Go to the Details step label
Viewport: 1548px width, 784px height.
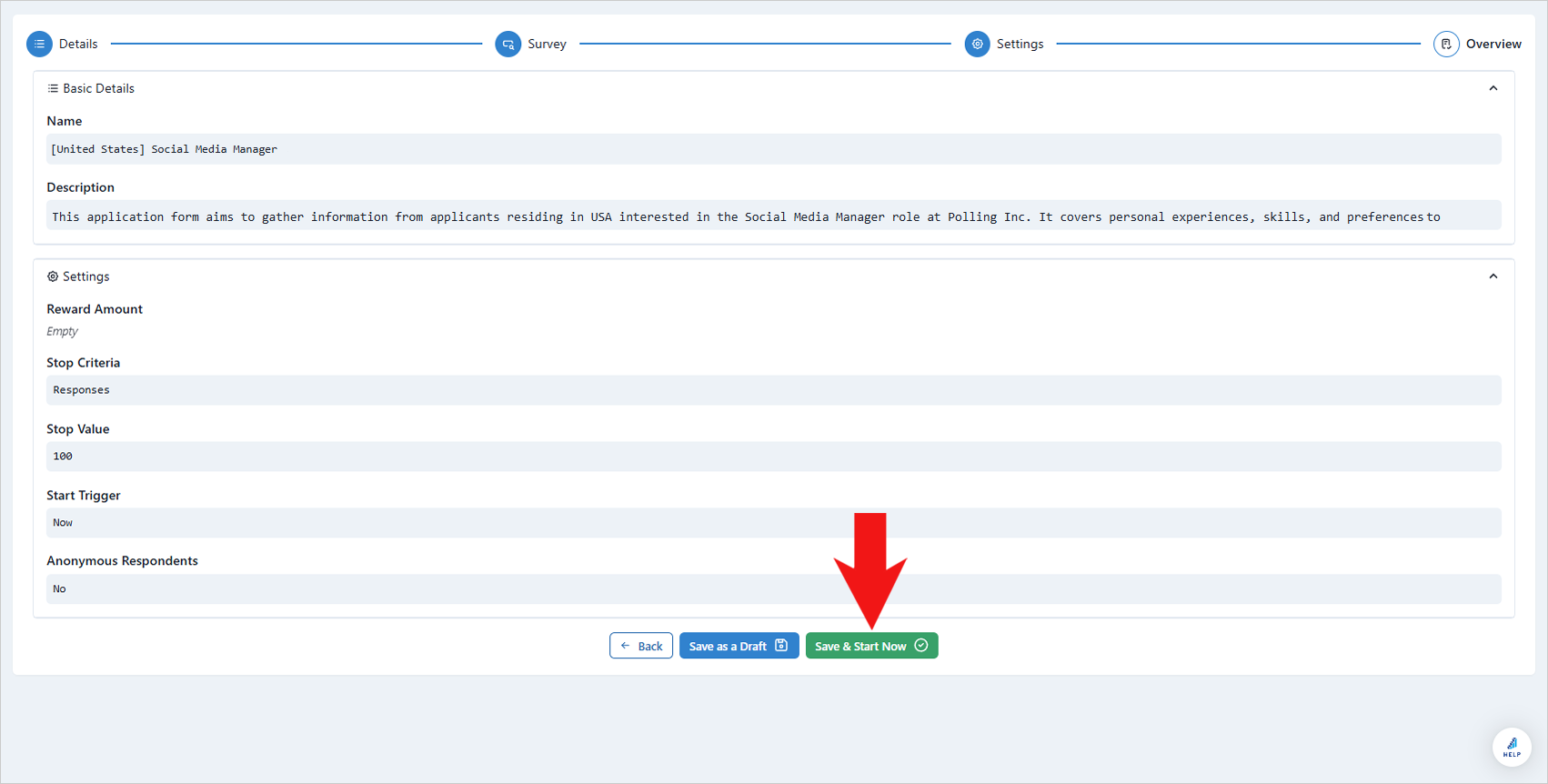tap(78, 44)
